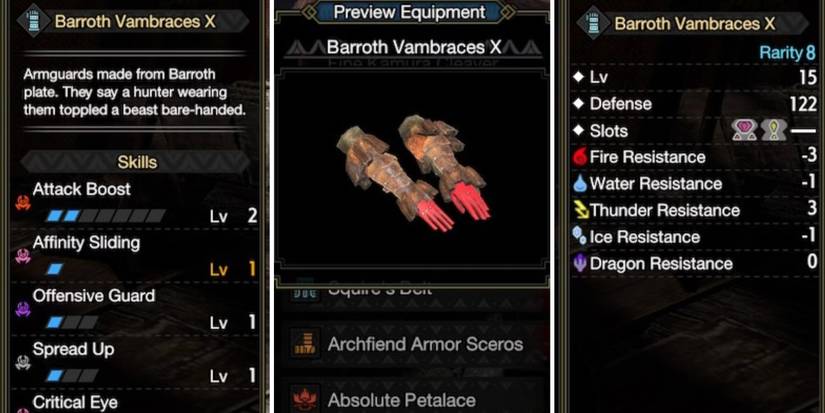Click the Affinity Sliding skill icon
This screenshot has width=825, height=413.
[23, 256]
